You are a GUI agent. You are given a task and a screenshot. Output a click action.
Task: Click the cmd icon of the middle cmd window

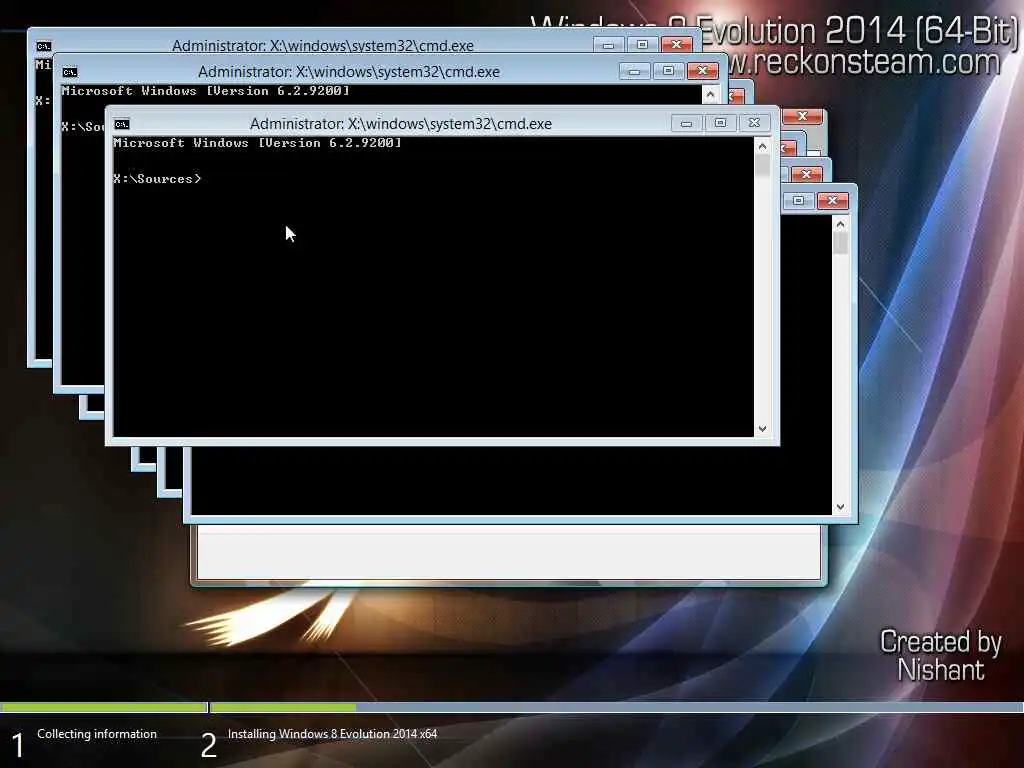pyautogui.click(x=69, y=72)
